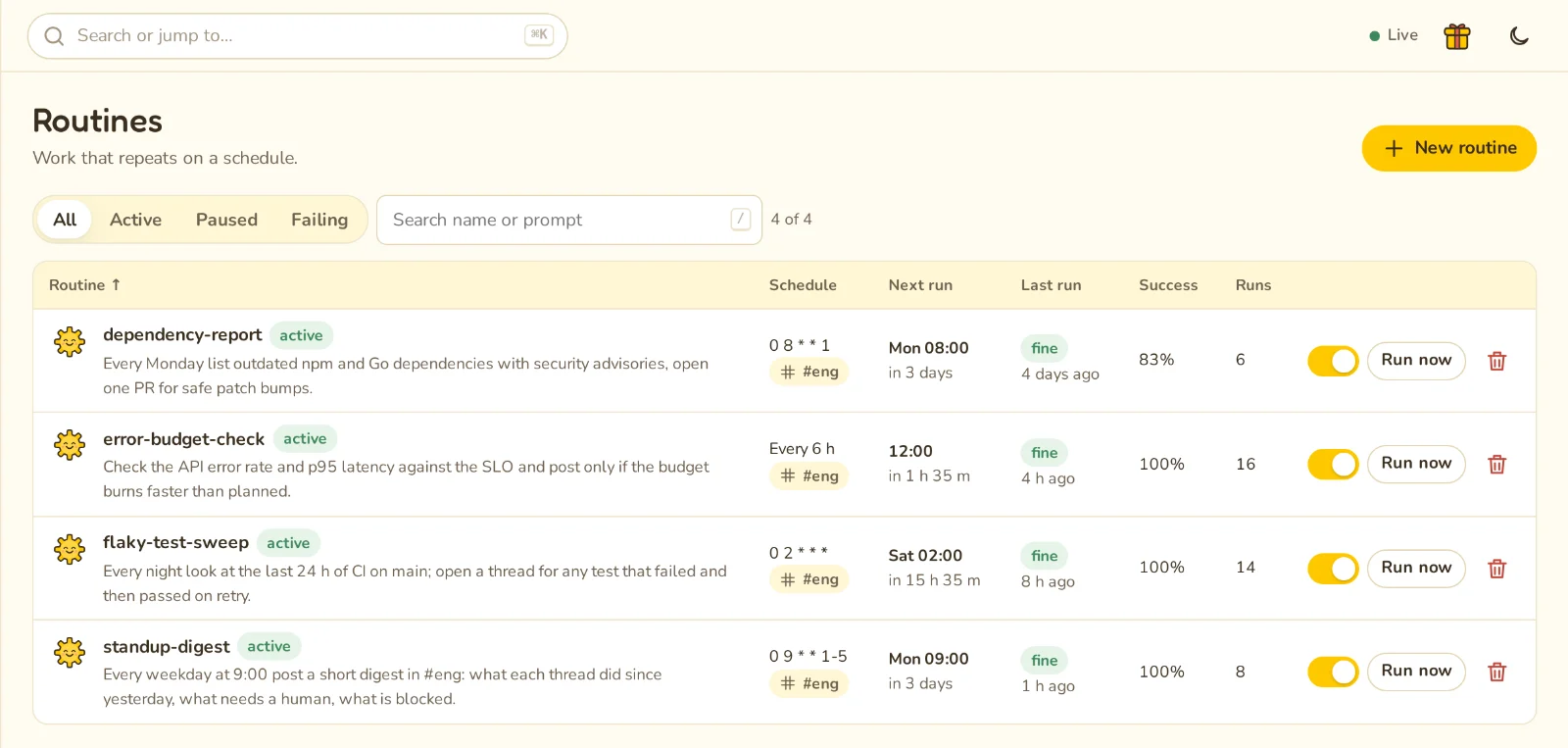
Task: Click the standup-digest sun avatar icon
Action: click(70, 652)
